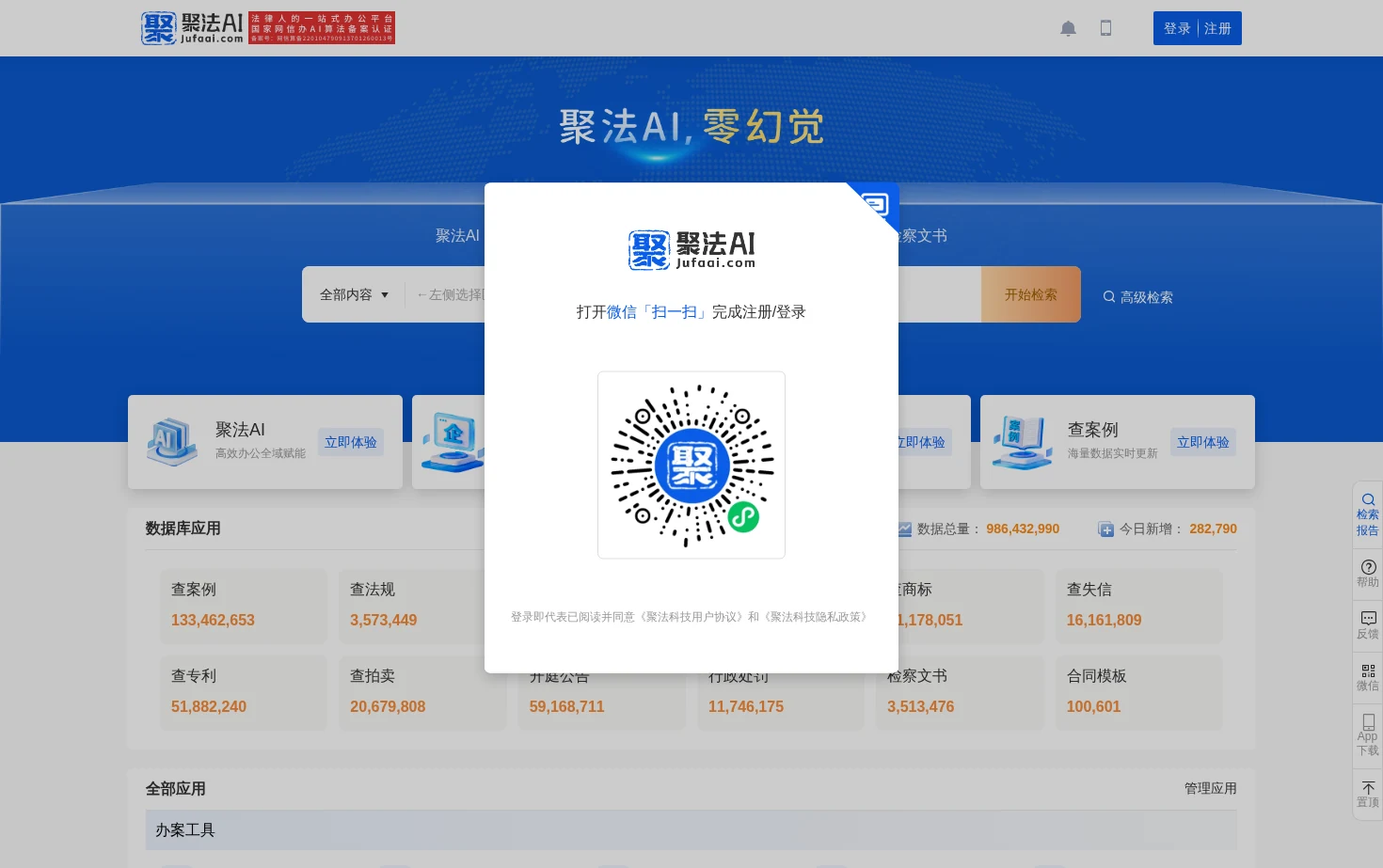Open the notification bell icon
The image size is (1383, 868).
click(1068, 28)
